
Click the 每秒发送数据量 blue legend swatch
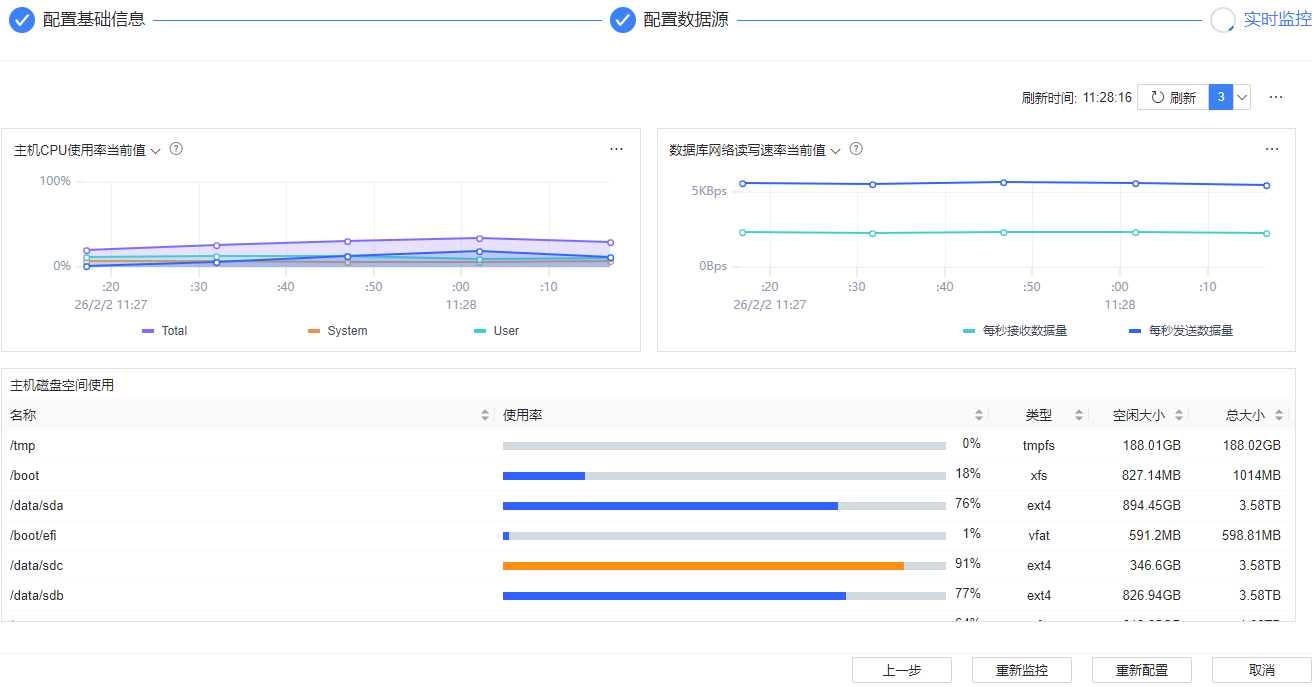click(x=1135, y=331)
